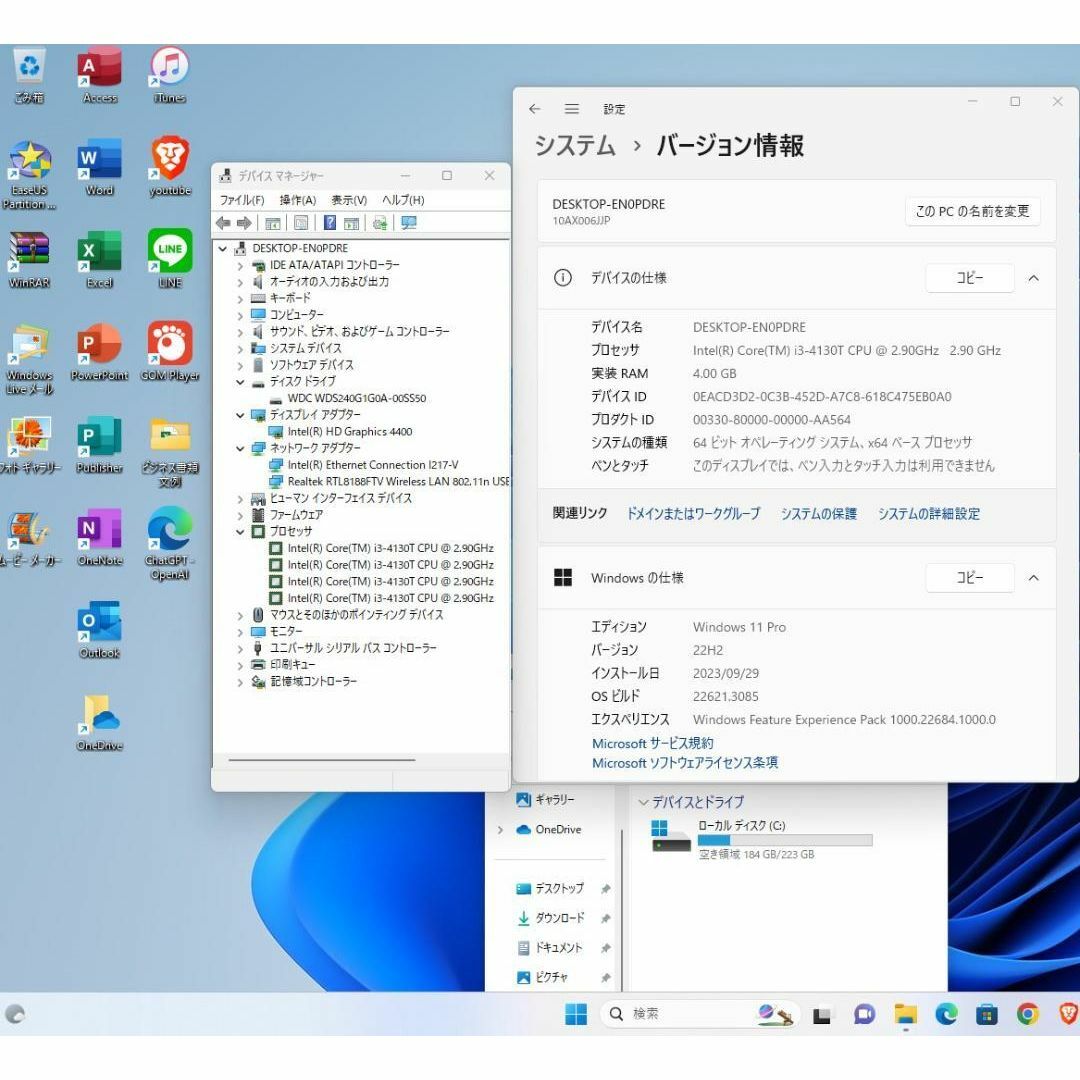Collapse the デバイスの仕様 section chevron
This screenshot has width=1080, height=1080.
(1033, 278)
